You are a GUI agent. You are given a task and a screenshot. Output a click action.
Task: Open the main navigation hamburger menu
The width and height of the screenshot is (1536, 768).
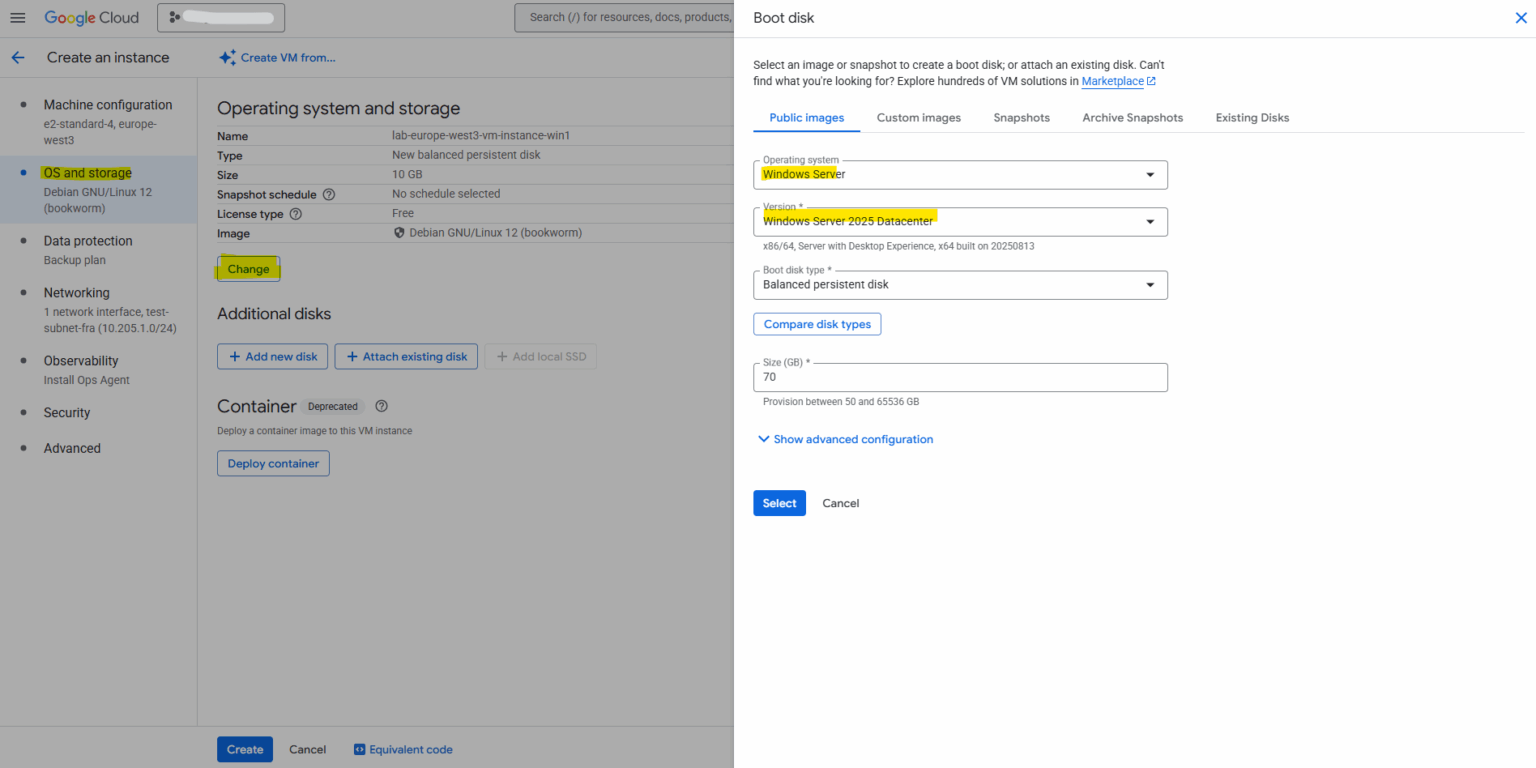tap(17, 17)
